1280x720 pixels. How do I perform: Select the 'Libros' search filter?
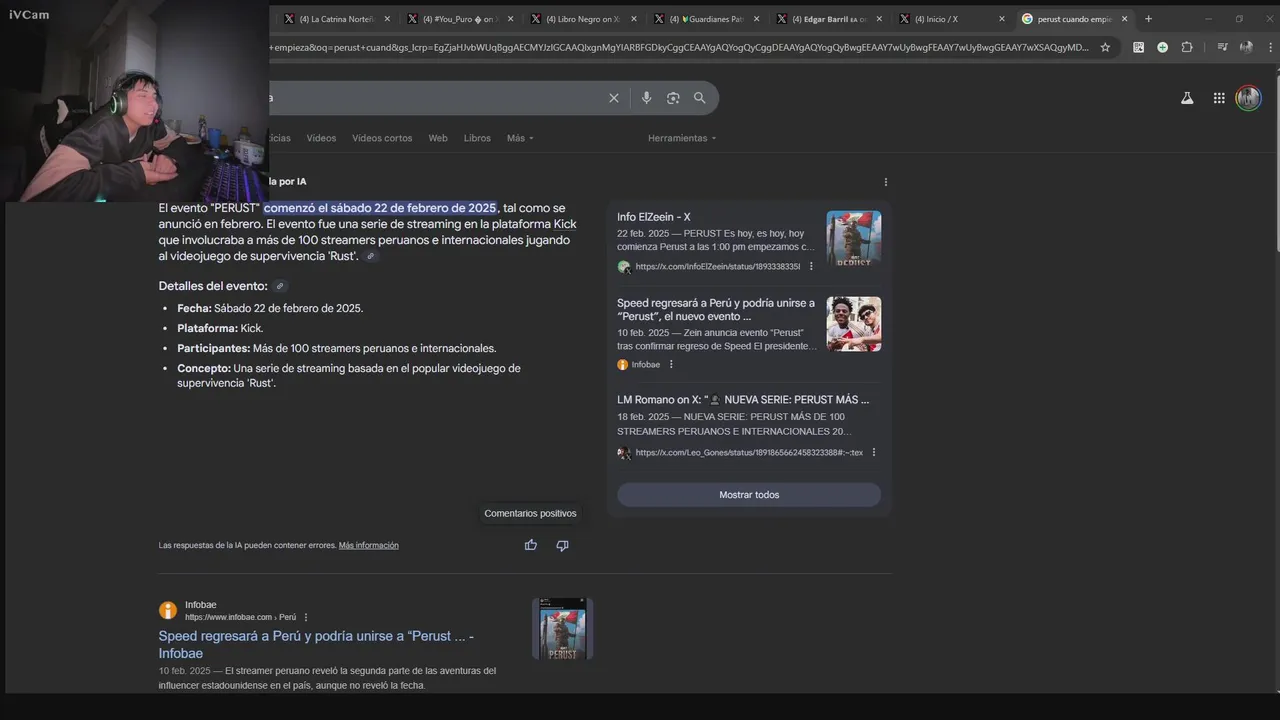tap(477, 138)
